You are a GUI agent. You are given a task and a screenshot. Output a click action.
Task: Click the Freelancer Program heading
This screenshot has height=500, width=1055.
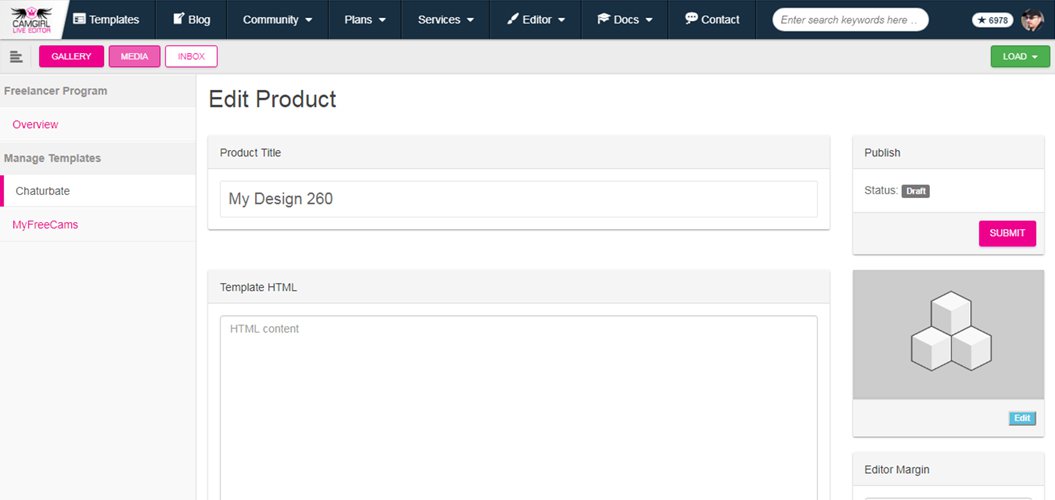point(55,91)
